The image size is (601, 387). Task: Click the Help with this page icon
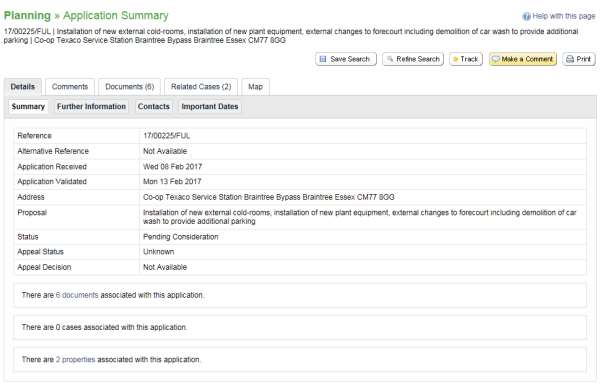pyautogui.click(x=527, y=16)
